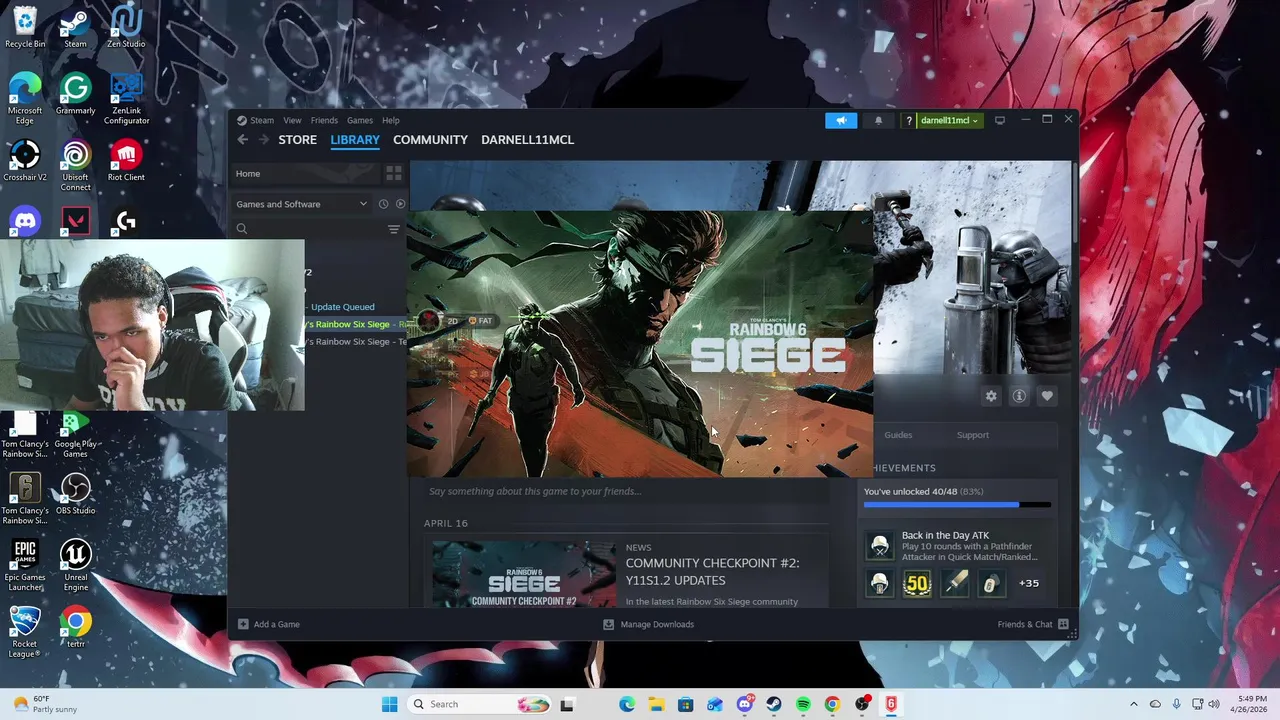Show the +35 more achievements

tap(1029, 583)
